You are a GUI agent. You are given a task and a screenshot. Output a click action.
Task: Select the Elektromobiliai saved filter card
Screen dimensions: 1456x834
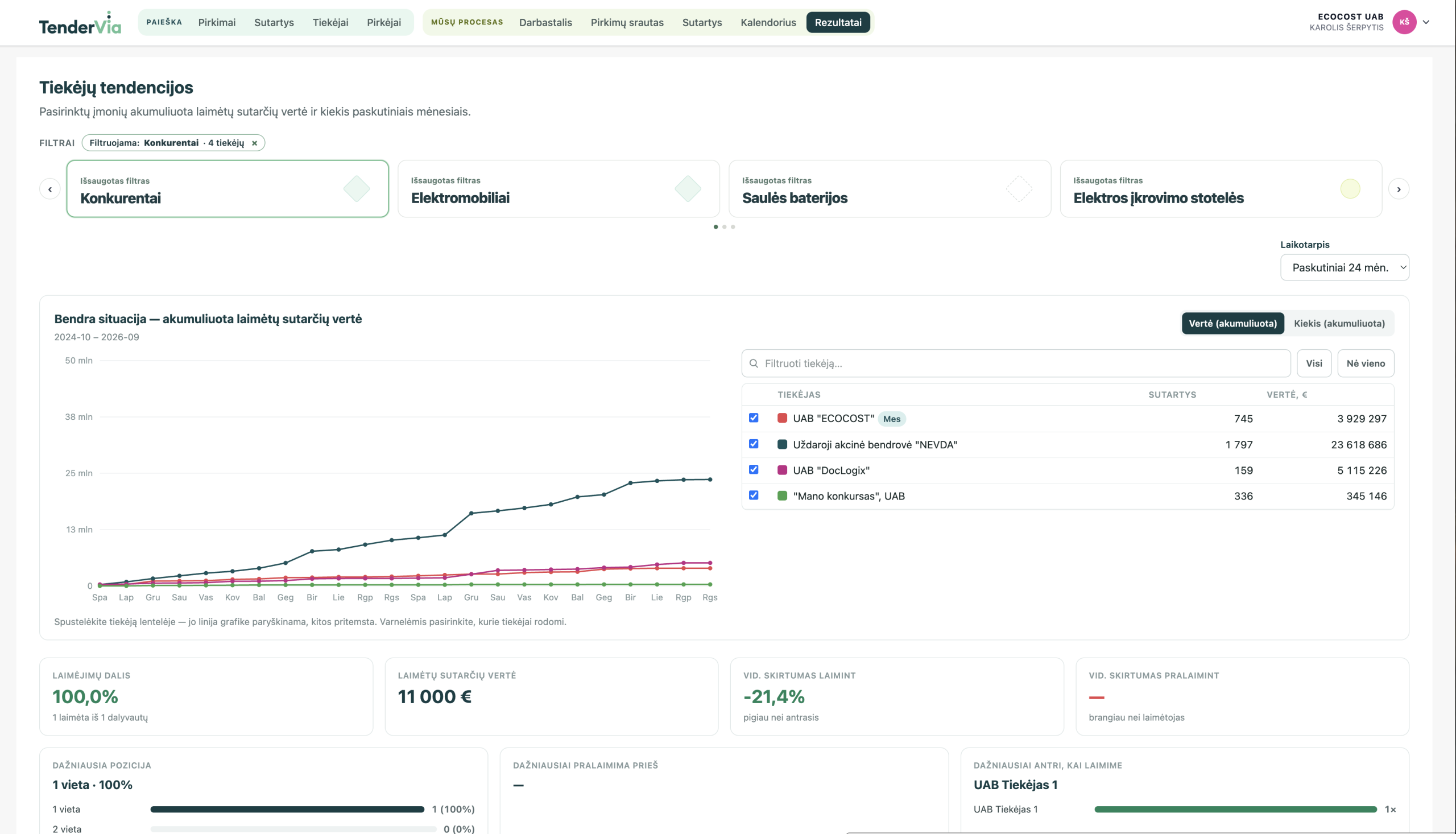tap(559, 189)
